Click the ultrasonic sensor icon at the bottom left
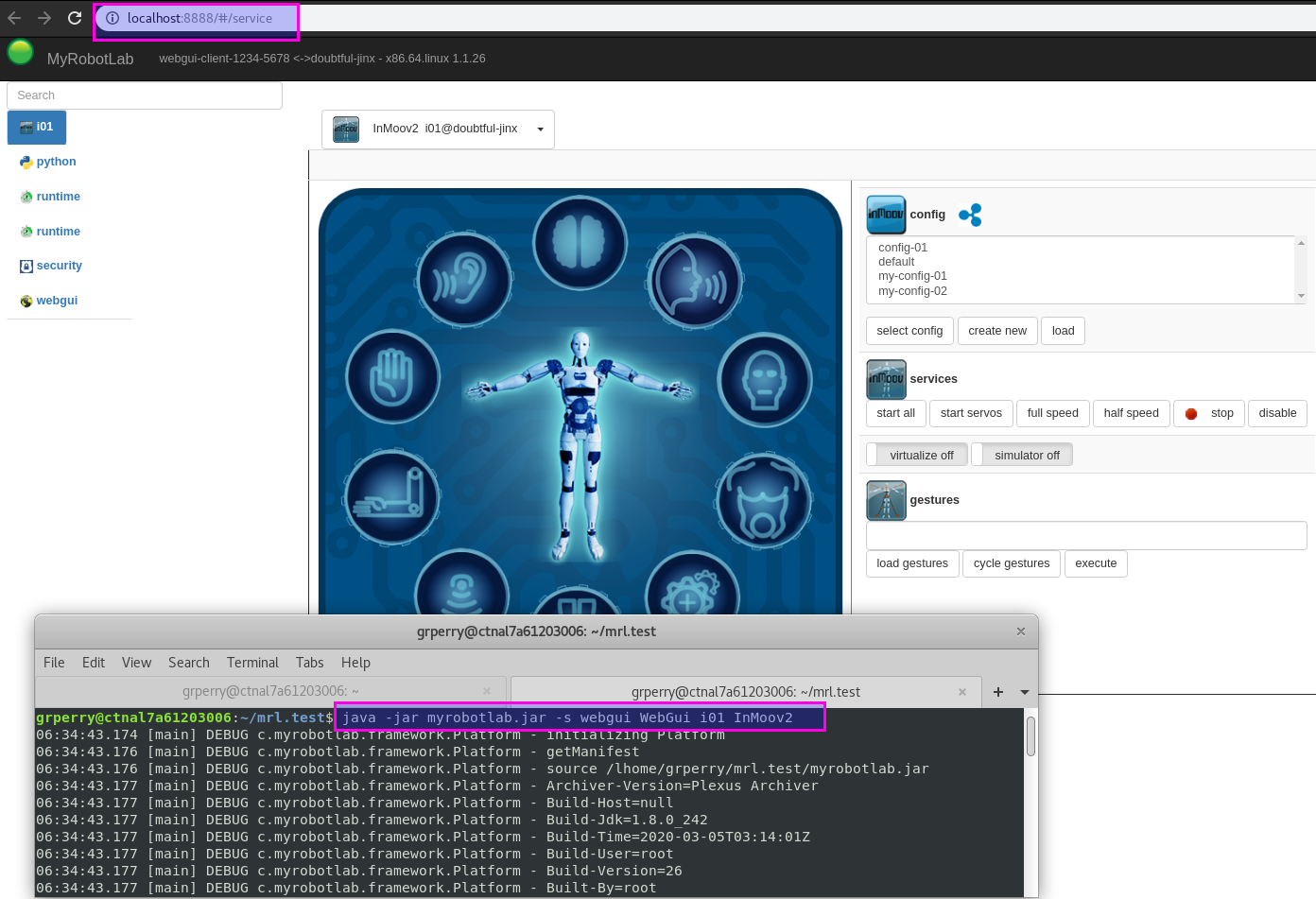The width and height of the screenshot is (1316, 899). click(462, 591)
